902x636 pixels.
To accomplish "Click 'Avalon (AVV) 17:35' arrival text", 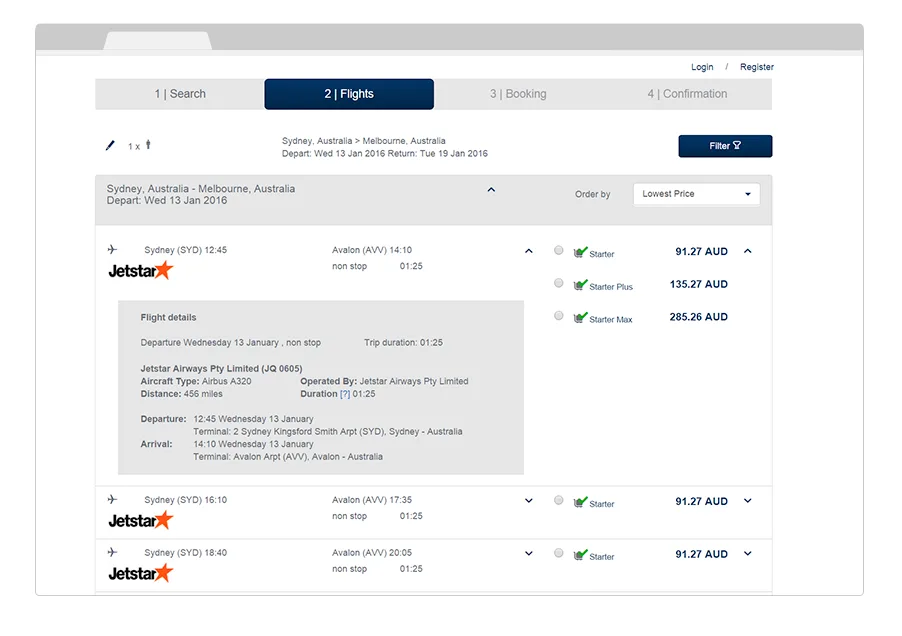I will [372, 500].
